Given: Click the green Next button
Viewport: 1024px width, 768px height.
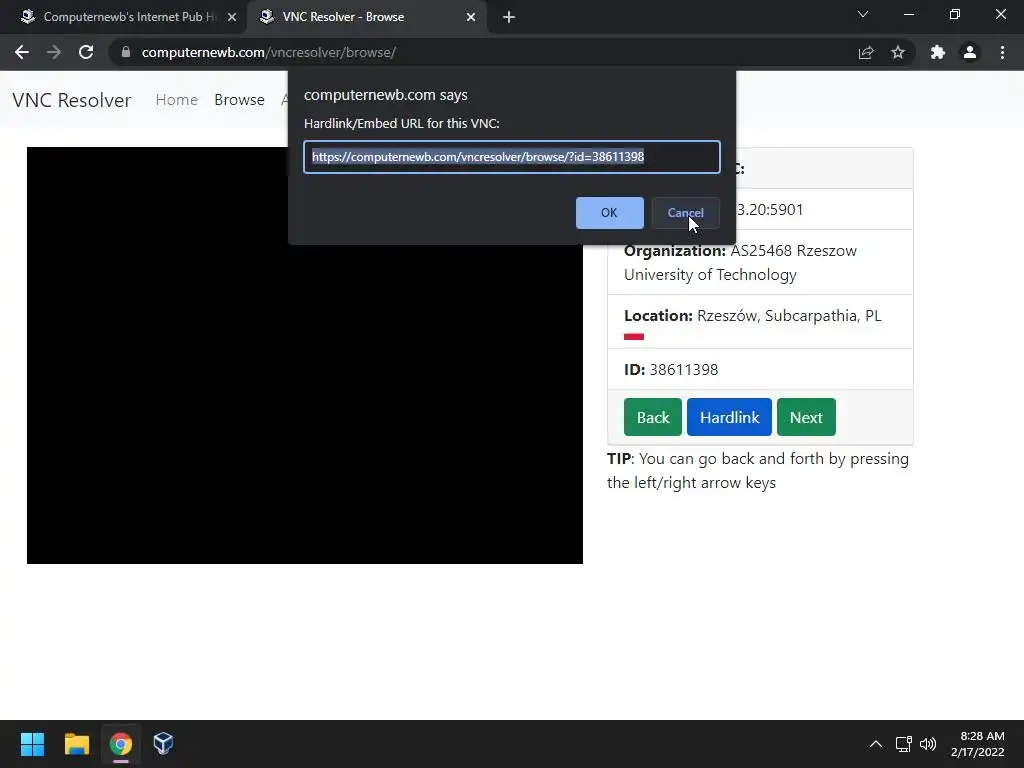Looking at the screenshot, I should (x=807, y=417).
